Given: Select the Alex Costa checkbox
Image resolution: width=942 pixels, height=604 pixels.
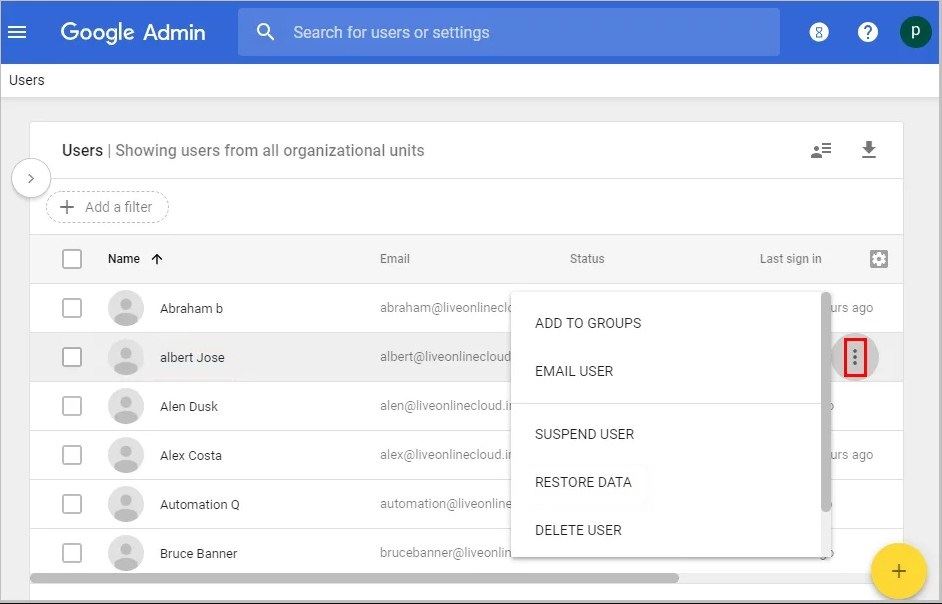Looking at the screenshot, I should (72, 456).
